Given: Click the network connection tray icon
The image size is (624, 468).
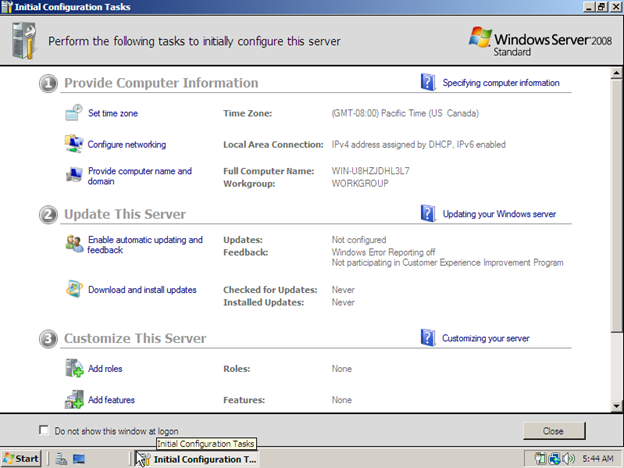Looking at the screenshot, I should pos(554,459).
